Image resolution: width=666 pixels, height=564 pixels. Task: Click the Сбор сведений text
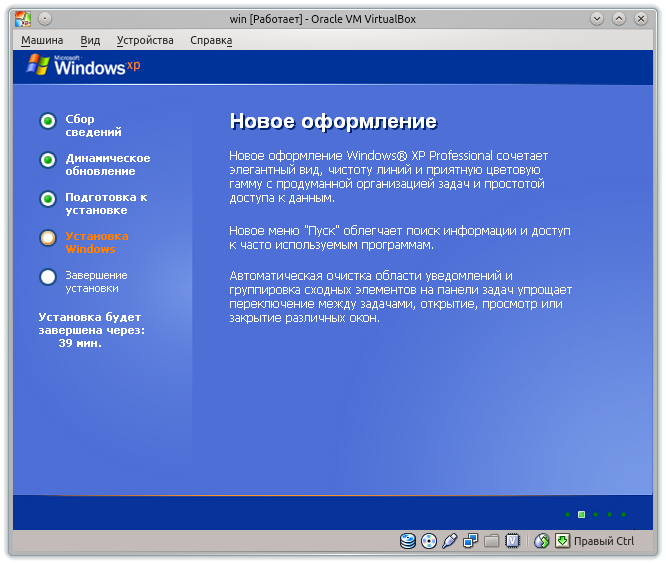pos(93,125)
